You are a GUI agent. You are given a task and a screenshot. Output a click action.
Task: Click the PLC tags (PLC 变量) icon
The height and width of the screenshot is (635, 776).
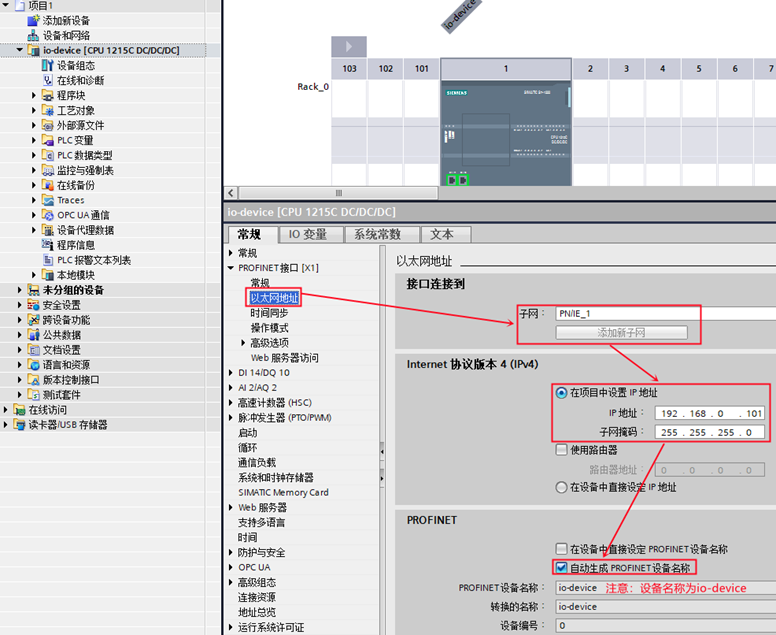tap(48, 140)
